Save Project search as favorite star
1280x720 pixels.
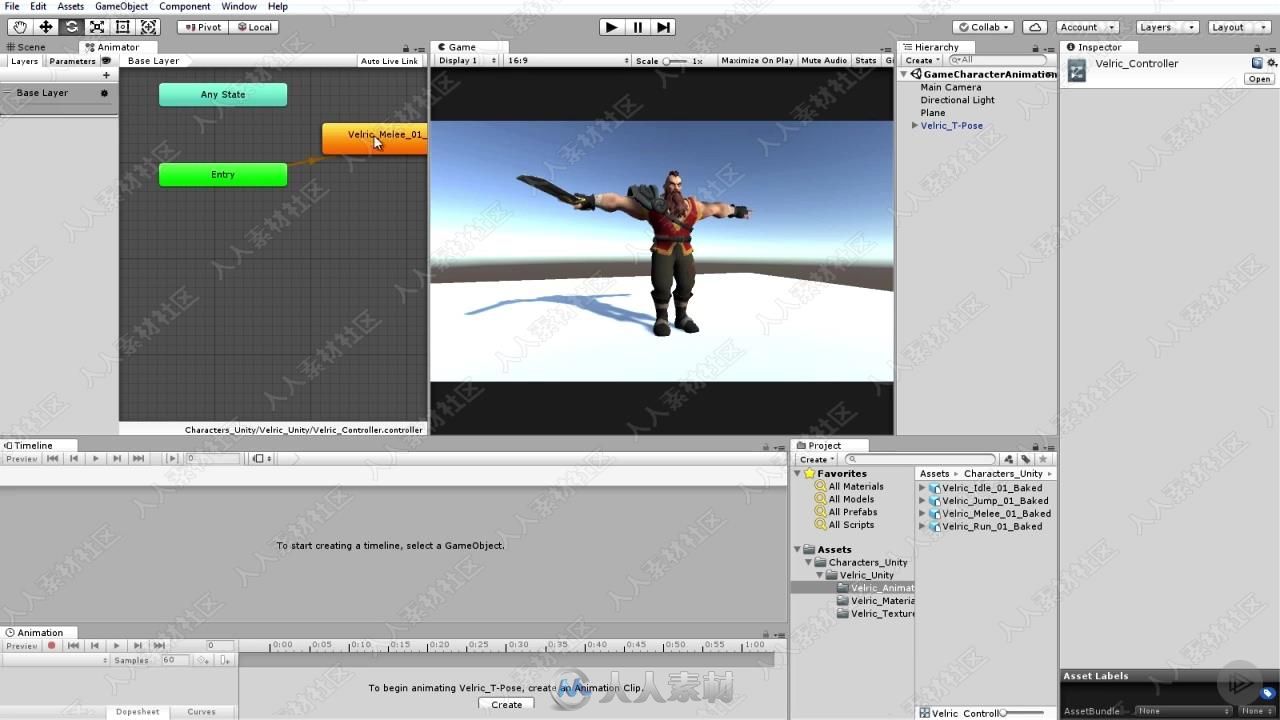click(1043, 459)
